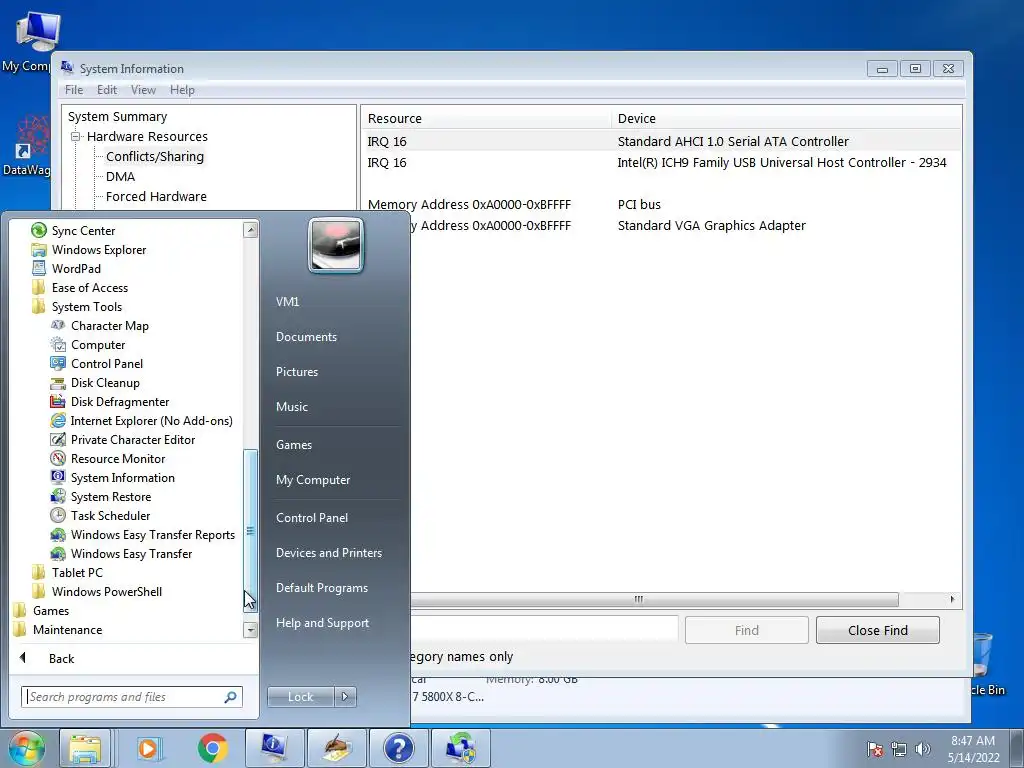Open Windows Easy Transfer Reports
The width and height of the screenshot is (1024, 768).
tap(142, 534)
